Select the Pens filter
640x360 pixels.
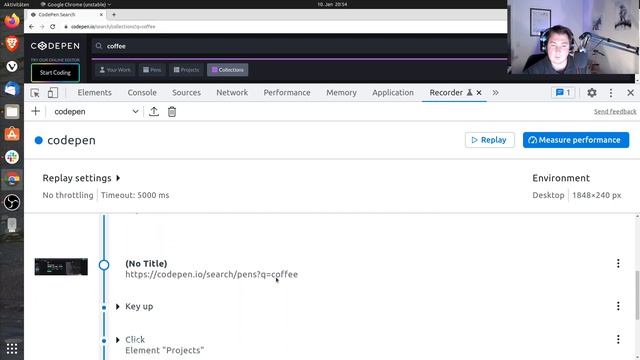click(x=152, y=70)
